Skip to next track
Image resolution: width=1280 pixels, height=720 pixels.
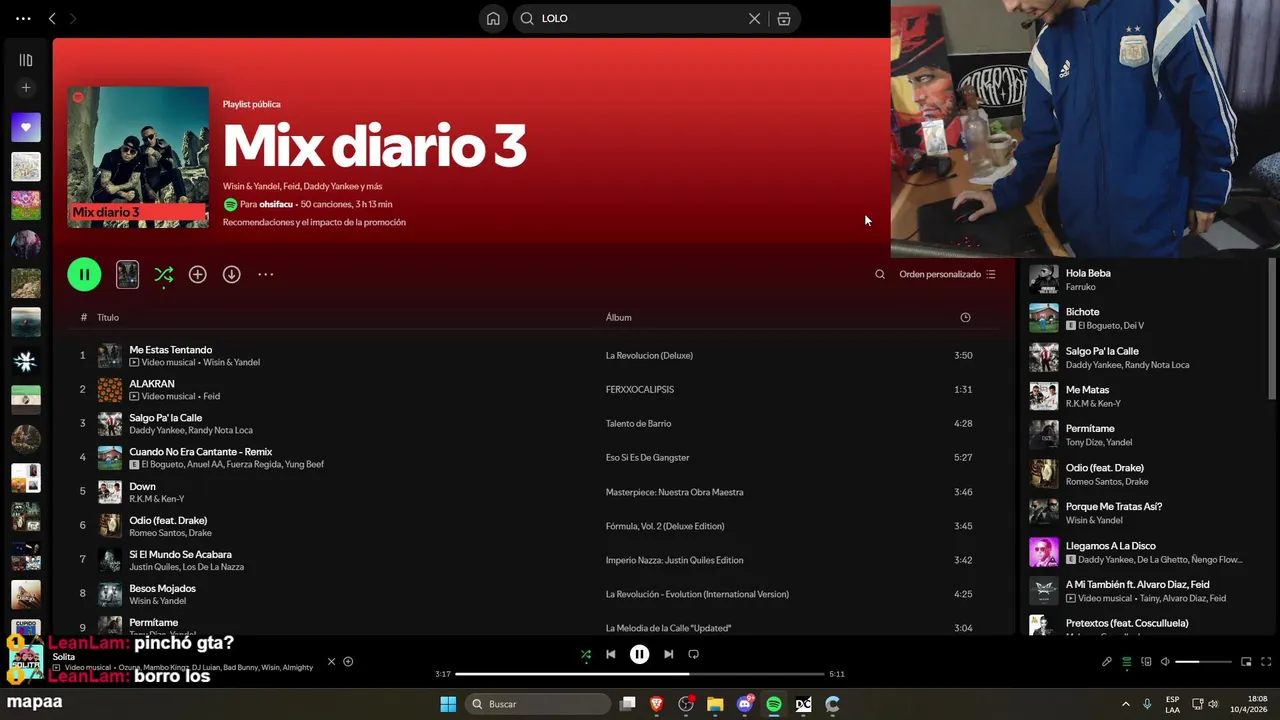668,654
